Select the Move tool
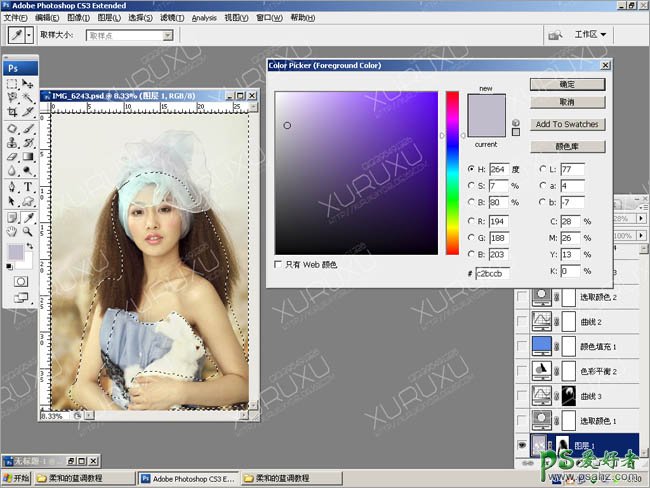The image size is (650, 488). click(x=28, y=84)
